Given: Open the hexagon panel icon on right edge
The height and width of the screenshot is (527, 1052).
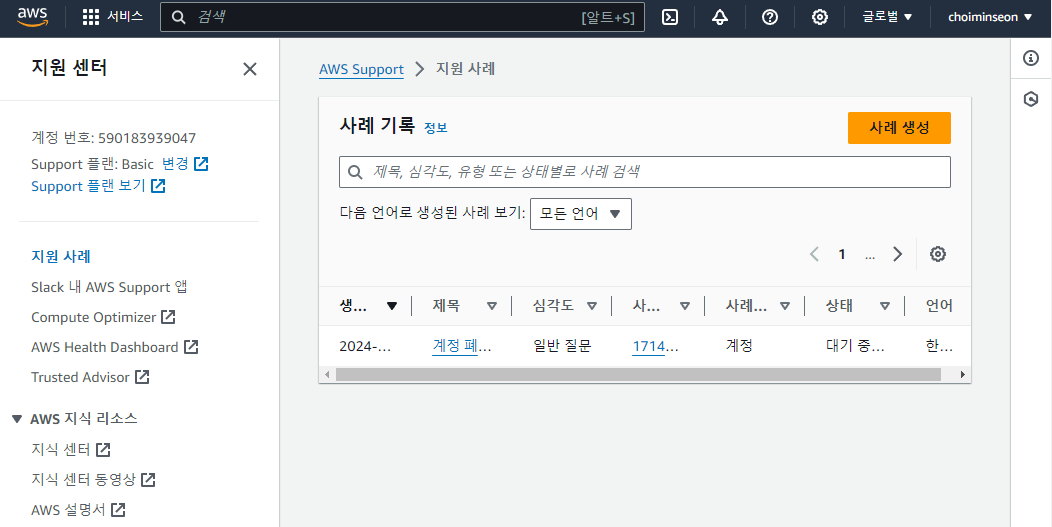Looking at the screenshot, I should [x=1031, y=100].
